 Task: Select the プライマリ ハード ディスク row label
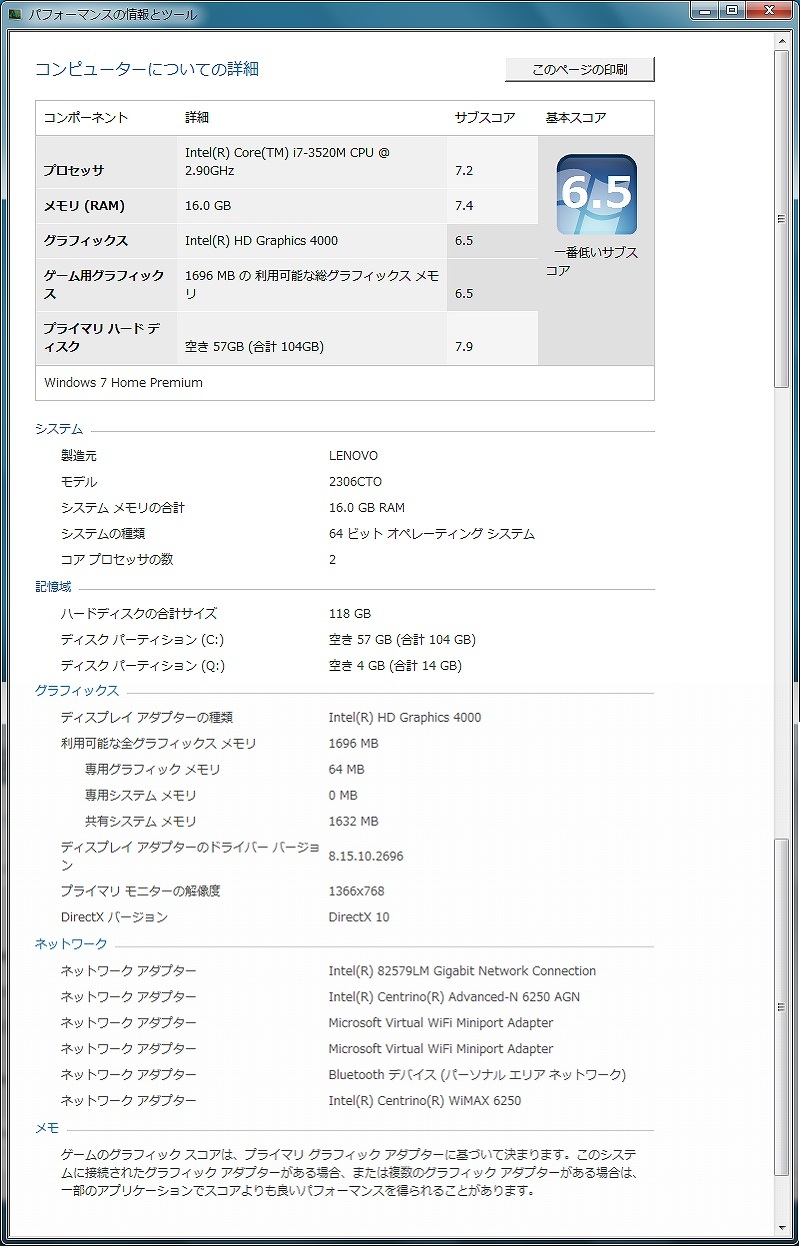click(x=101, y=338)
